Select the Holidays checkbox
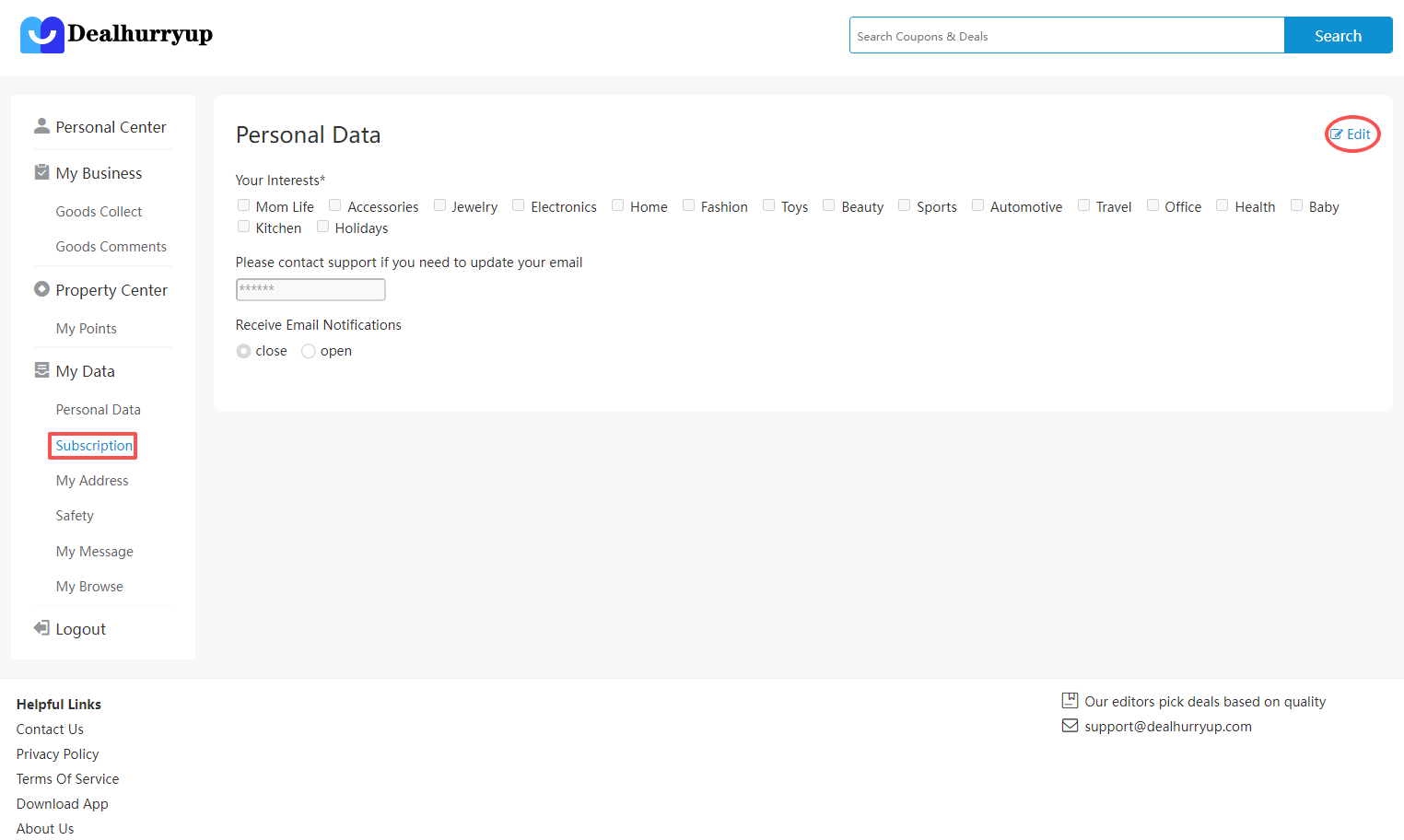The width and height of the screenshot is (1404, 840). (x=323, y=227)
